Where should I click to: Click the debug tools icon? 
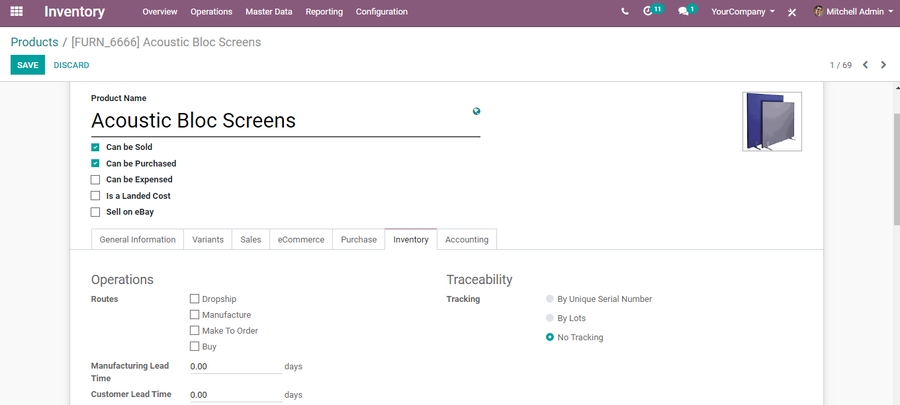point(792,12)
